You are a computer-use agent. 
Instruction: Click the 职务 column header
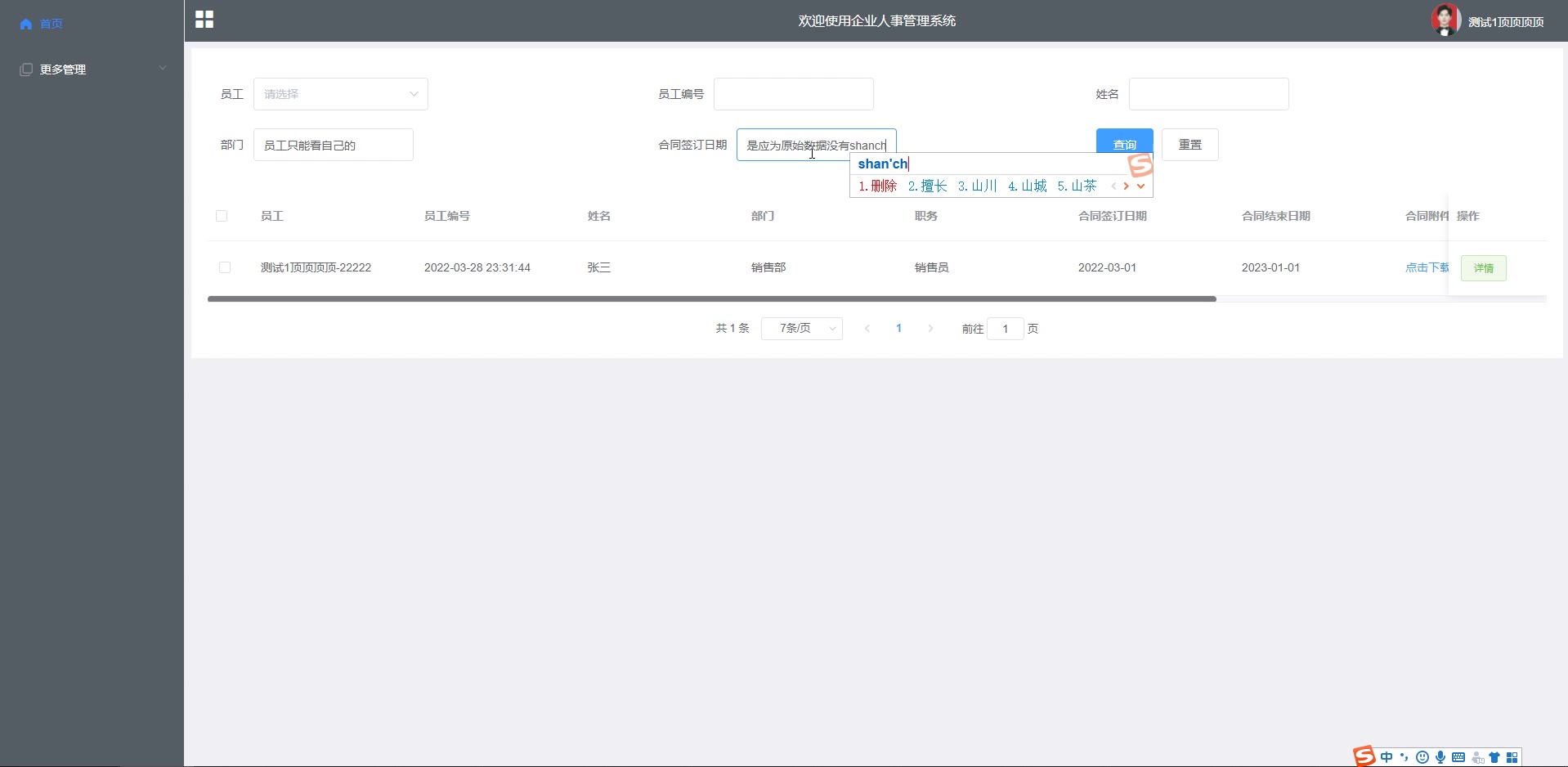click(x=926, y=216)
